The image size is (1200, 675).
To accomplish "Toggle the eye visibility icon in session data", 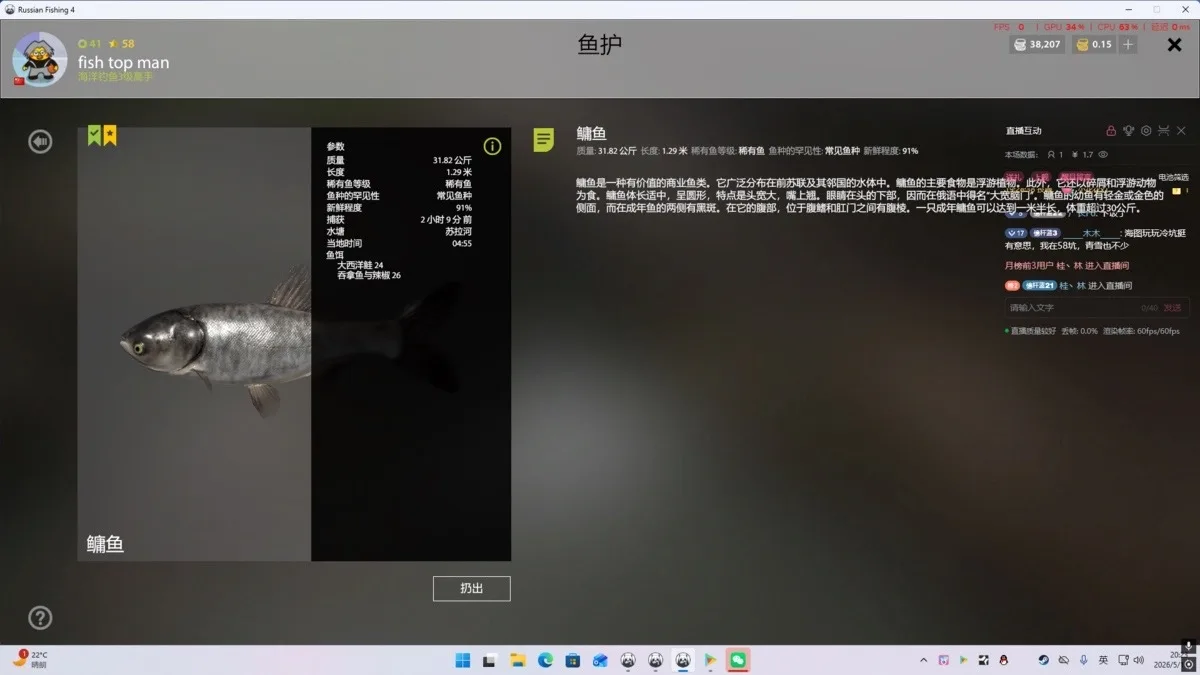I will pos(1103,155).
